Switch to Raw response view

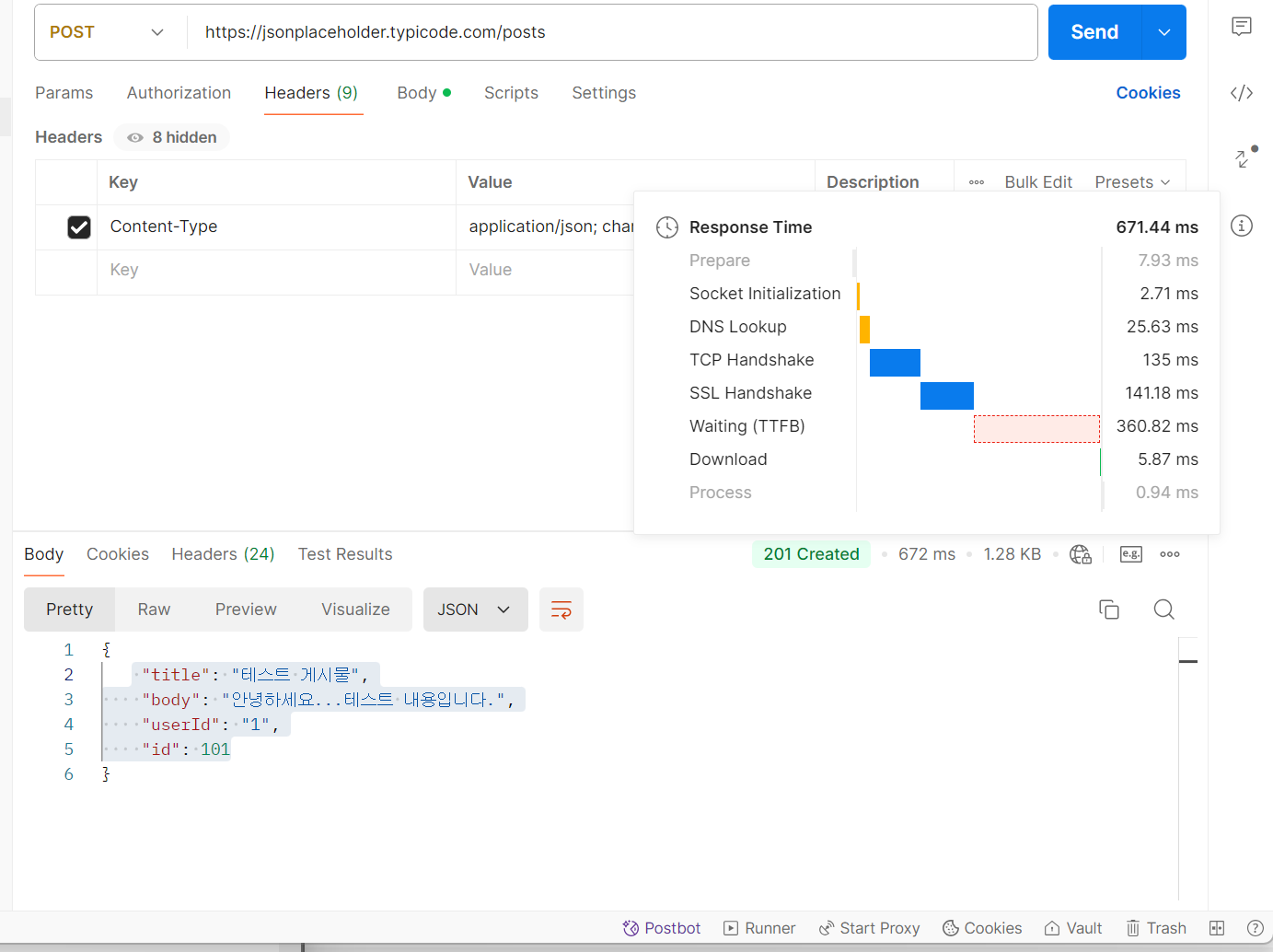point(154,610)
